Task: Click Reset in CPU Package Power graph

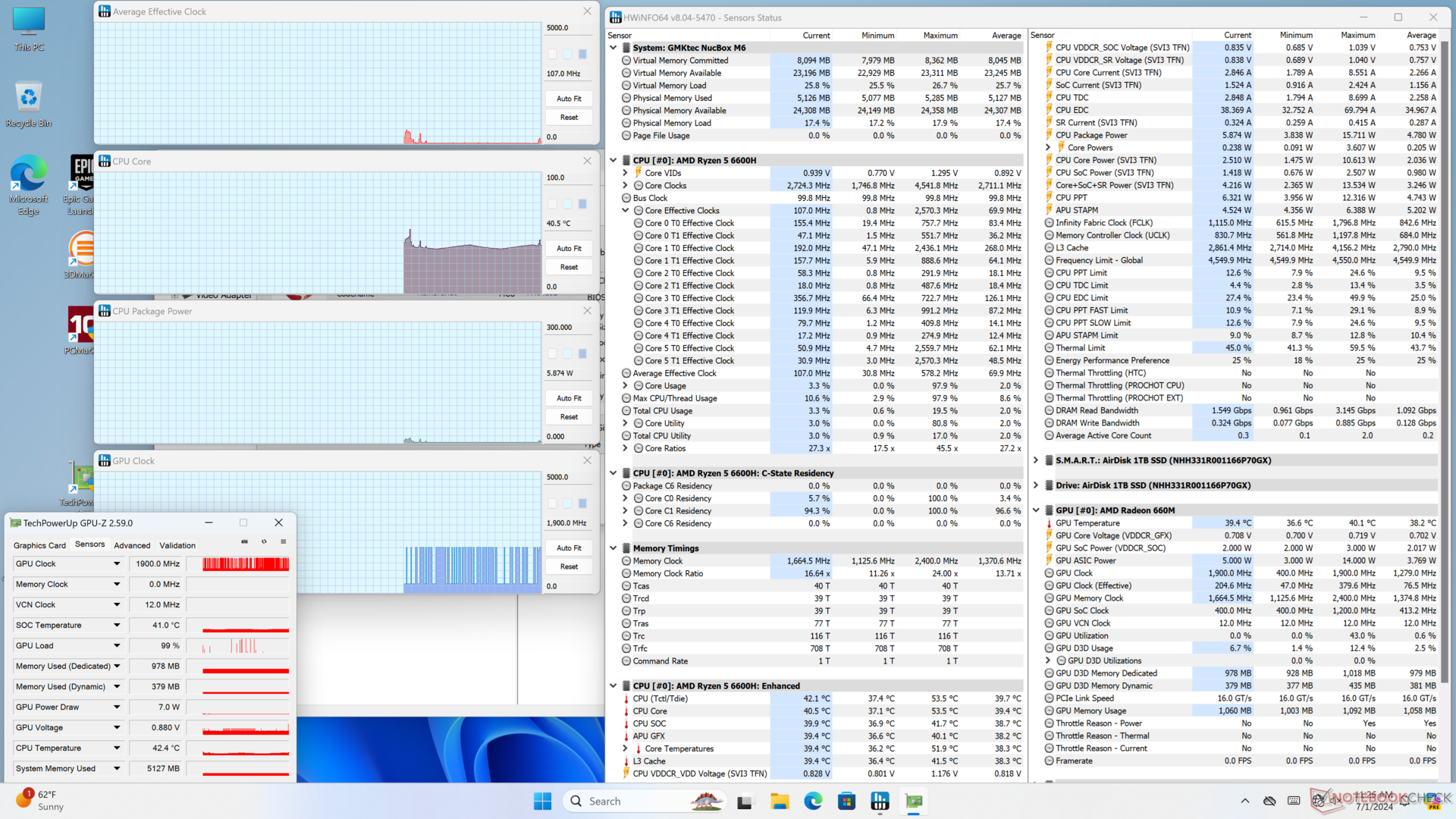Action: [569, 416]
